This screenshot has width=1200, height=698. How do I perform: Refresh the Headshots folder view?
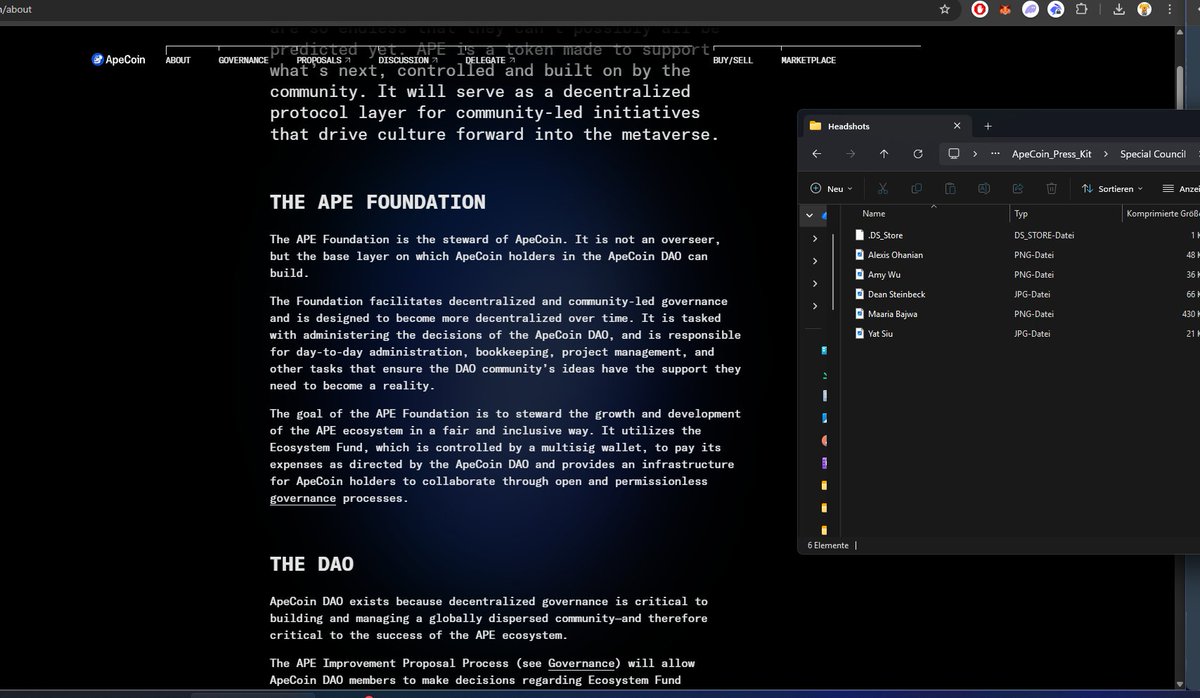click(x=918, y=154)
